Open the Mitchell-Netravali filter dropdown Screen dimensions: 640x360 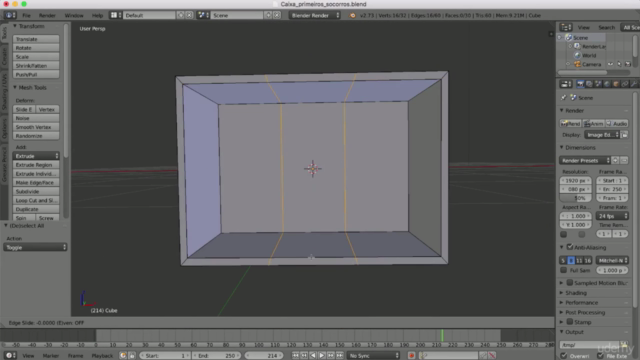(x=612, y=260)
